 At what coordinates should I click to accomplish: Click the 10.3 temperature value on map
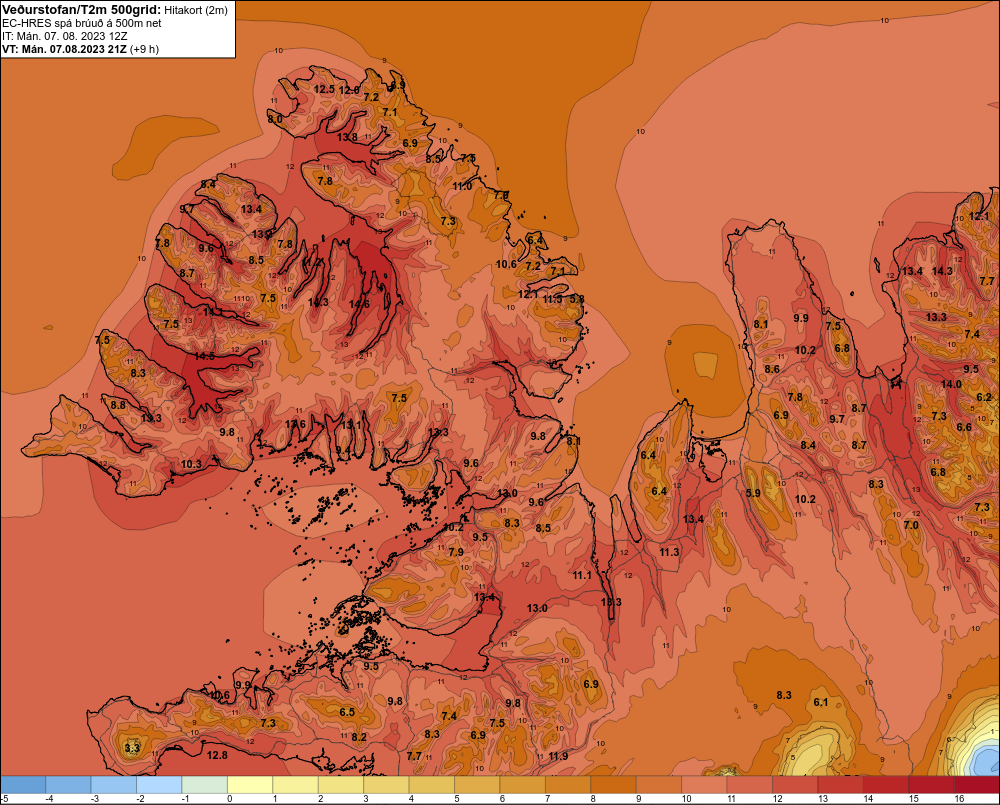click(191, 464)
